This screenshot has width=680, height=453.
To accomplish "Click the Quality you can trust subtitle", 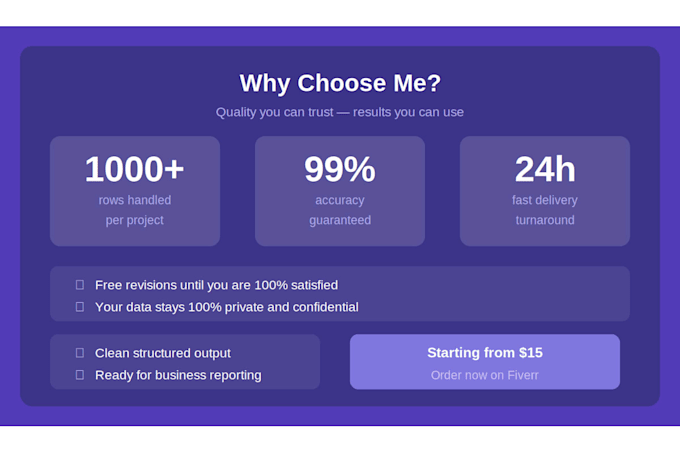I will click(340, 112).
